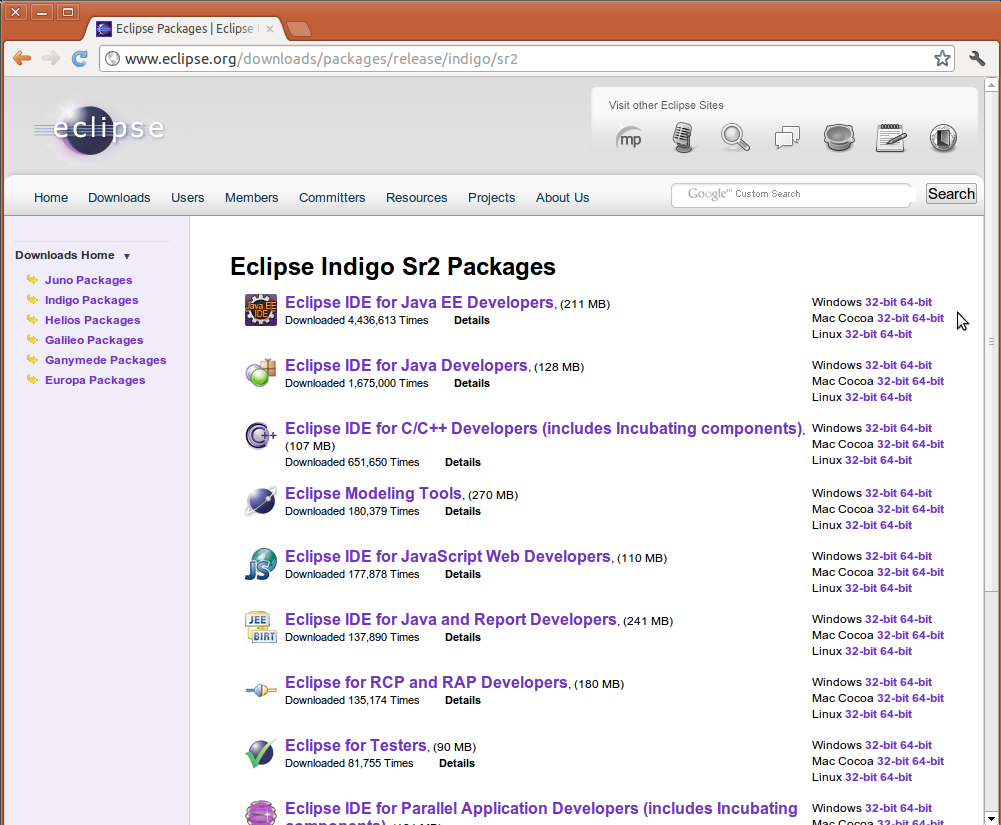1001x825 pixels.
Task: Open Eclipse IDE for C/C++ Developers link
Action: [x=543, y=428]
